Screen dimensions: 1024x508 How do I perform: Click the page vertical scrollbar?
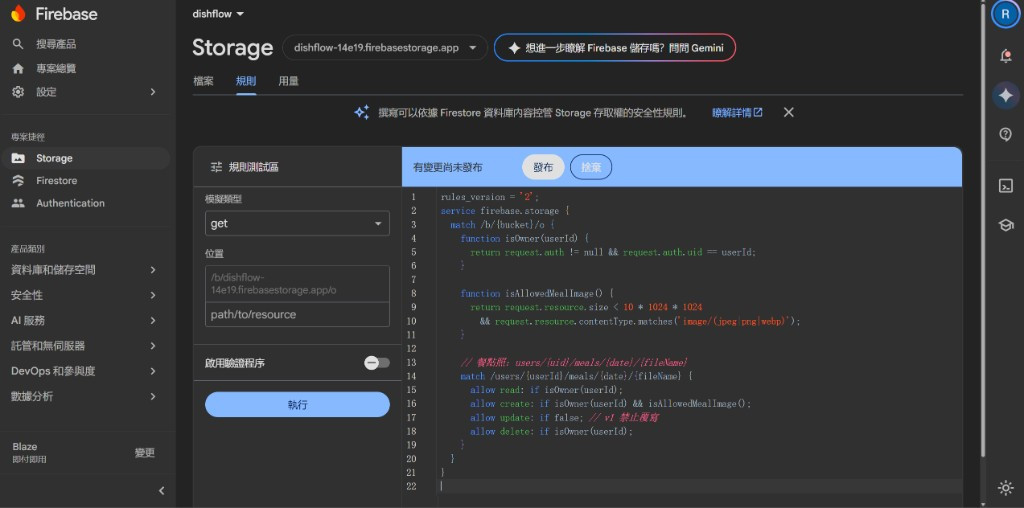(x=984, y=229)
